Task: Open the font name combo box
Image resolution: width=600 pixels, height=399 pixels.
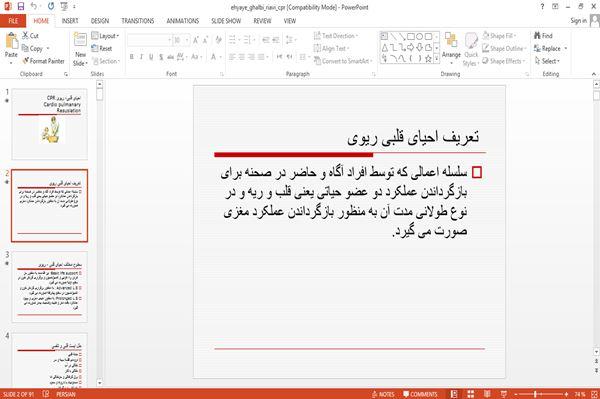Action: click(149, 40)
